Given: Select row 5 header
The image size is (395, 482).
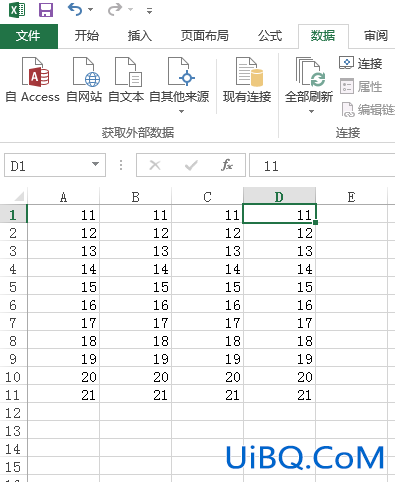Looking at the screenshot, I should tap(13, 287).
